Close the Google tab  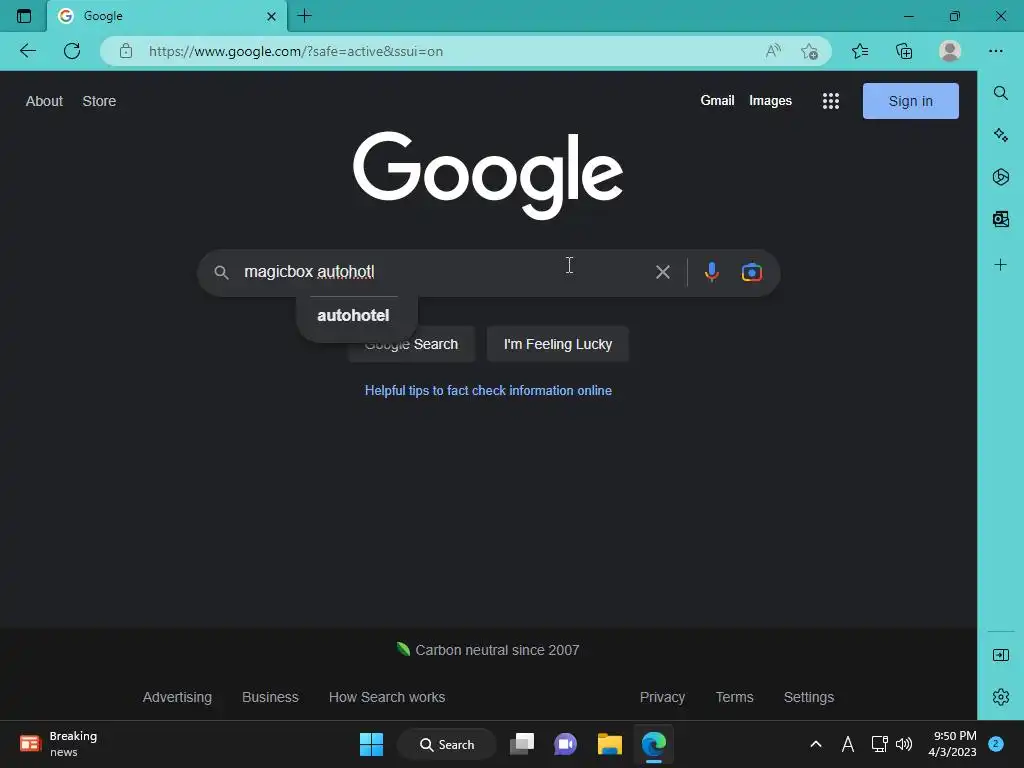point(271,16)
